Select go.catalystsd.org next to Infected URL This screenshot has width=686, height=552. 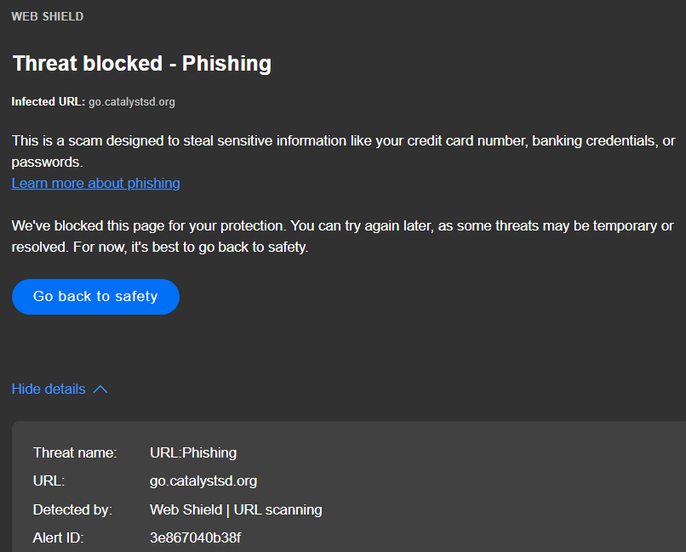132,102
